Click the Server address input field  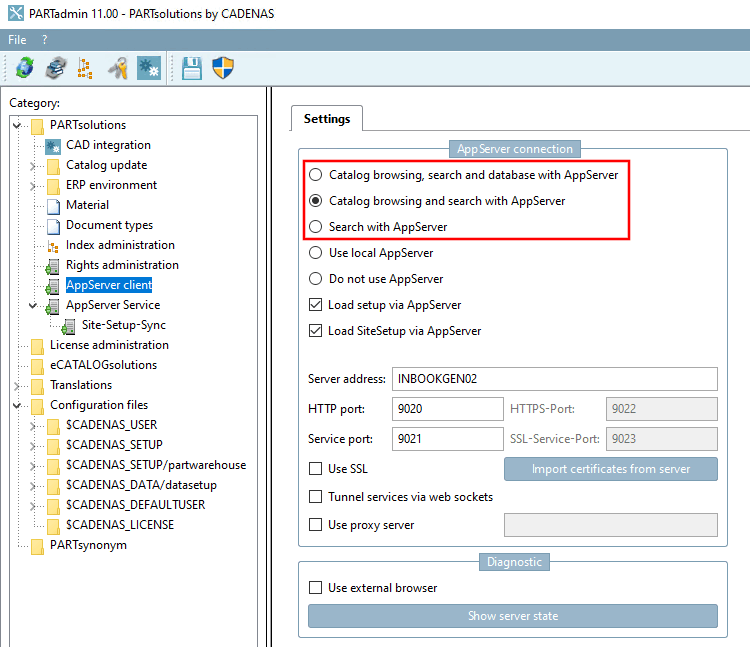554,379
